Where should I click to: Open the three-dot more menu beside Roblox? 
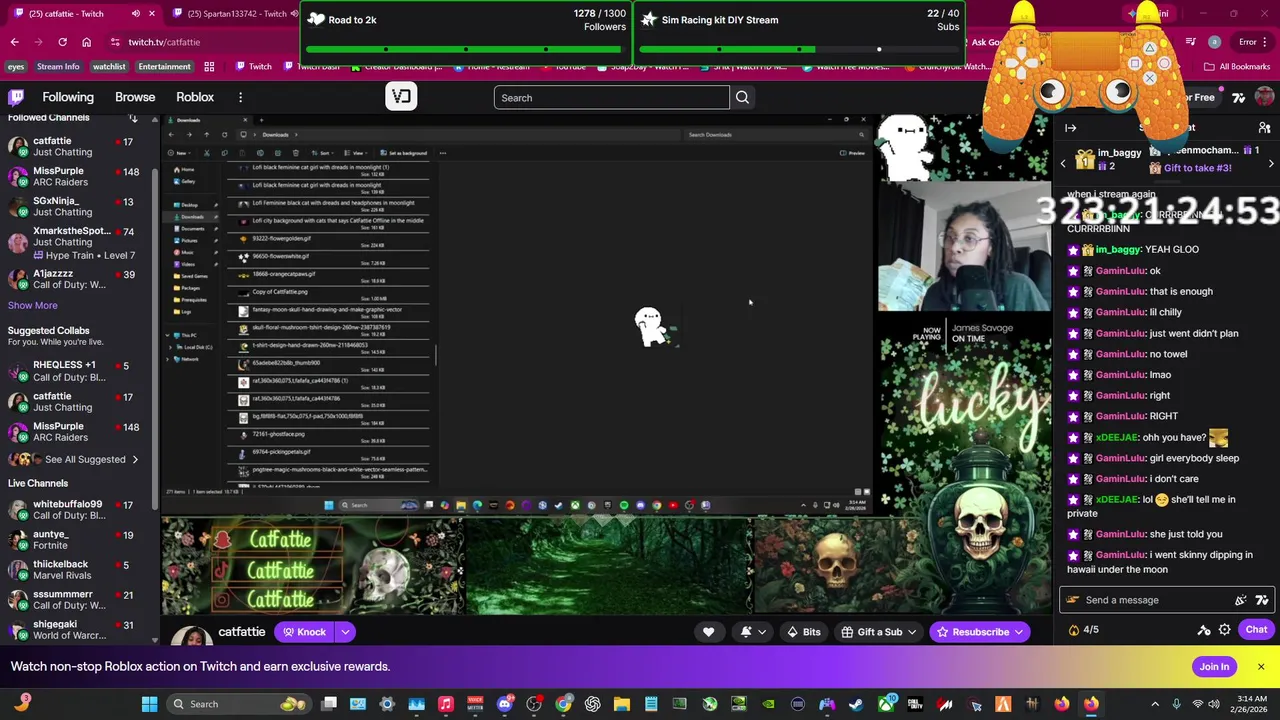[240, 97]
